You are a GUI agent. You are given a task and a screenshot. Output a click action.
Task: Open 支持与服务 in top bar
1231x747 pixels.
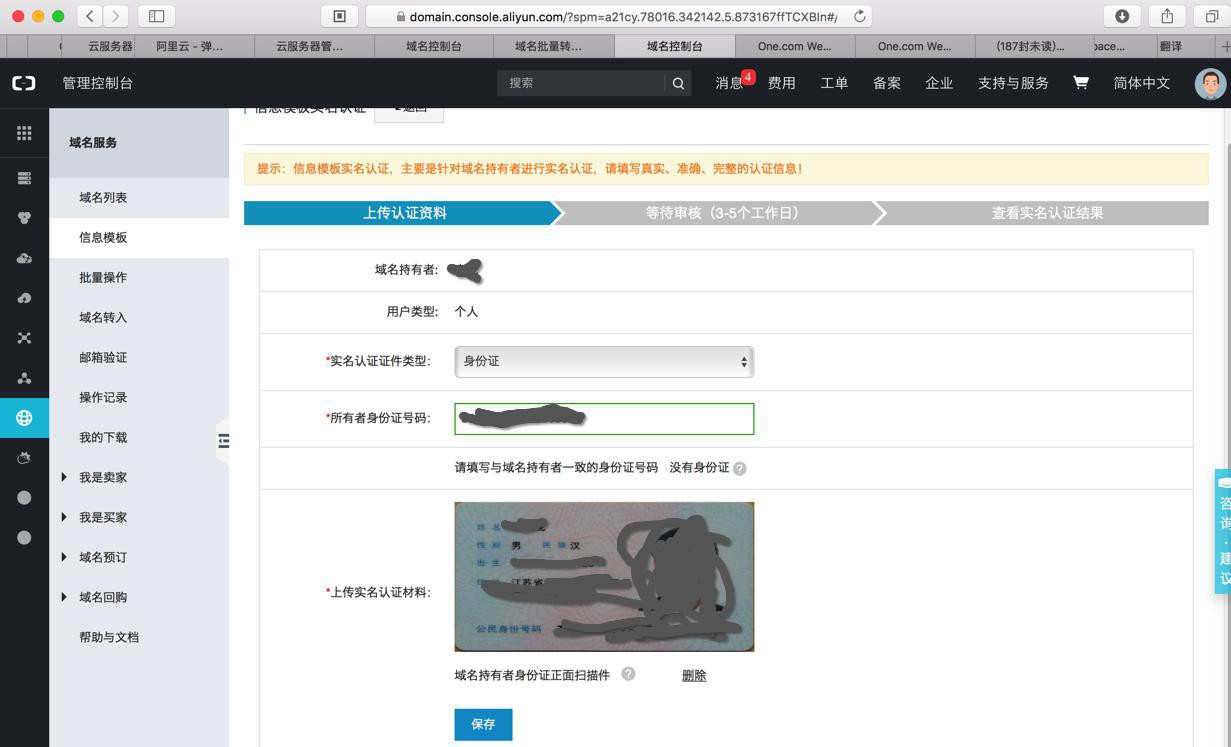[x=1013, y=83]
